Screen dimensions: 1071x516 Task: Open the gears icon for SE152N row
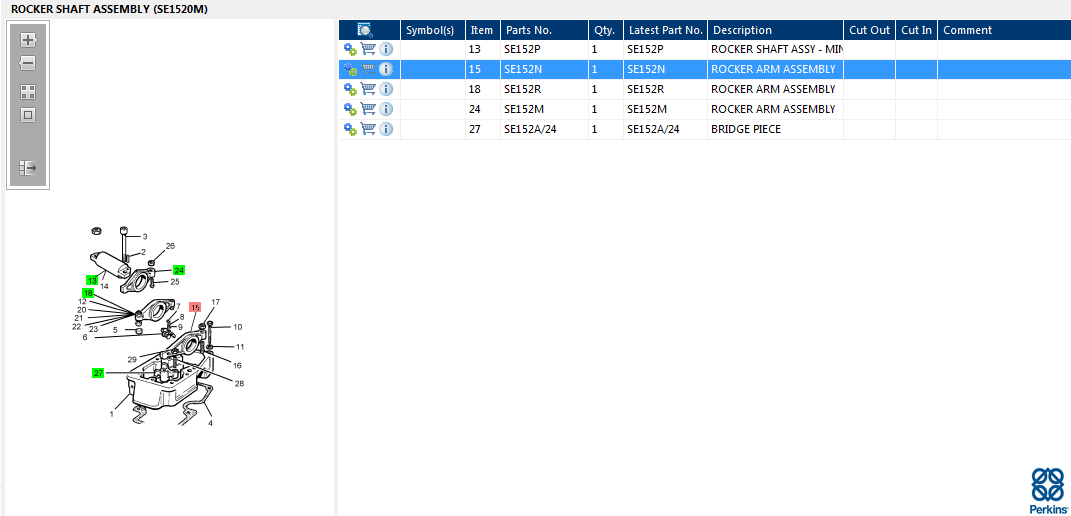(350, 69)
